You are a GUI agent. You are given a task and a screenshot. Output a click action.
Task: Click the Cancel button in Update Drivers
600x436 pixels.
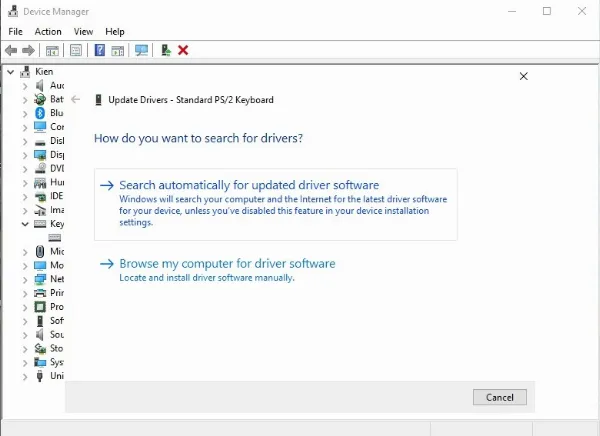click(500, 397)
